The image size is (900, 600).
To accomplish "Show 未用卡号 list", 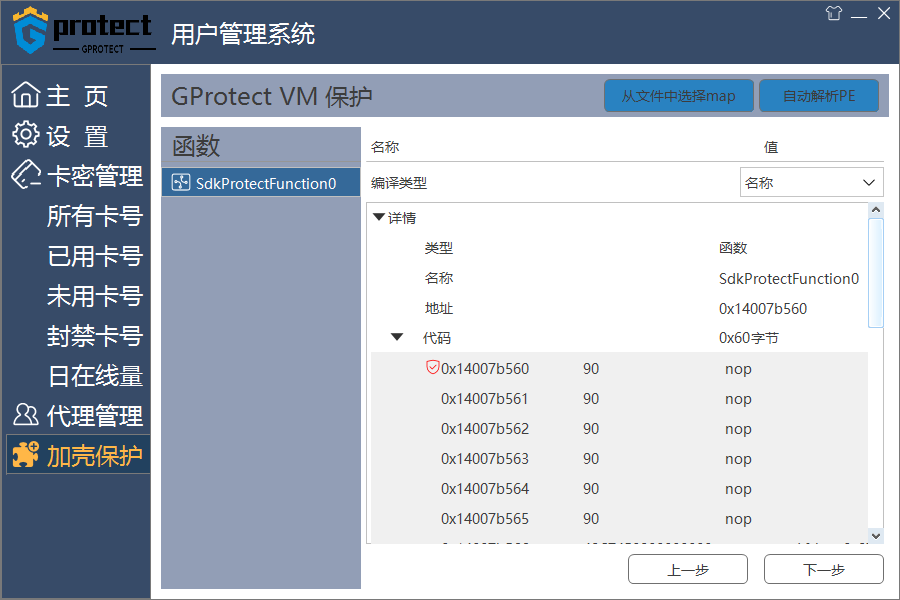I will coord(95,296).
